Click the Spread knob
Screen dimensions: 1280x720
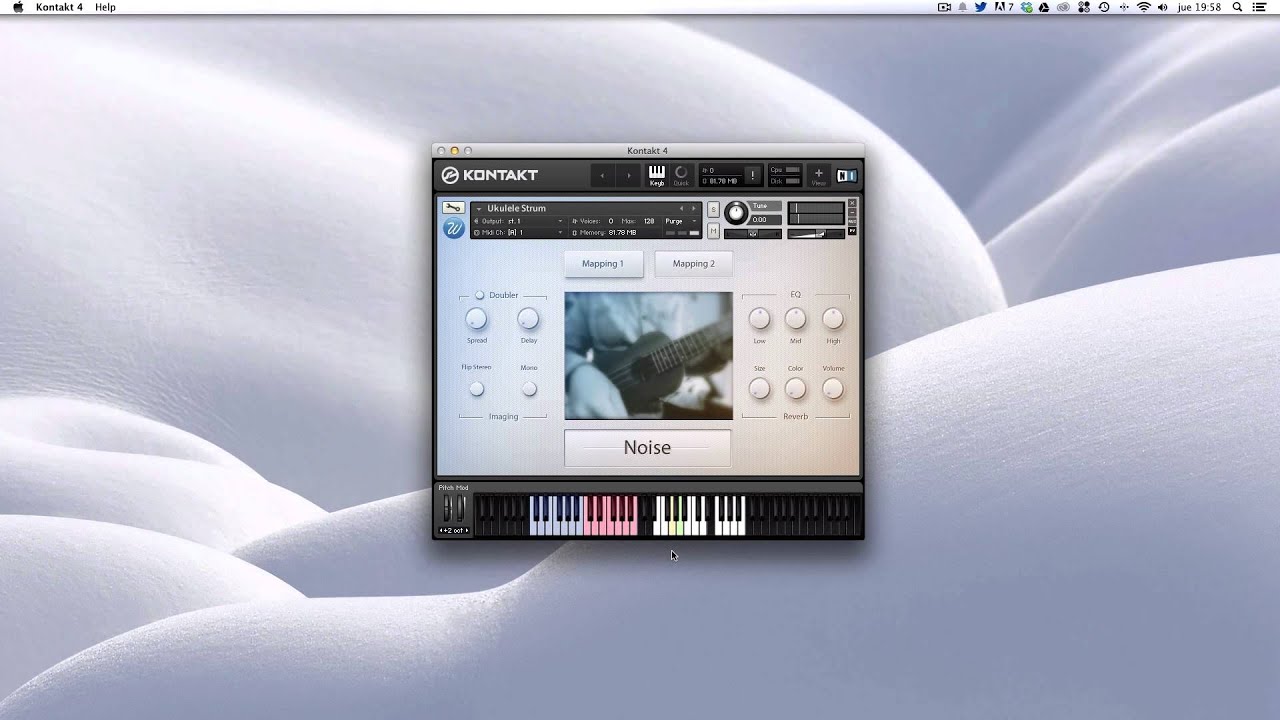click(x=476, y=319)
